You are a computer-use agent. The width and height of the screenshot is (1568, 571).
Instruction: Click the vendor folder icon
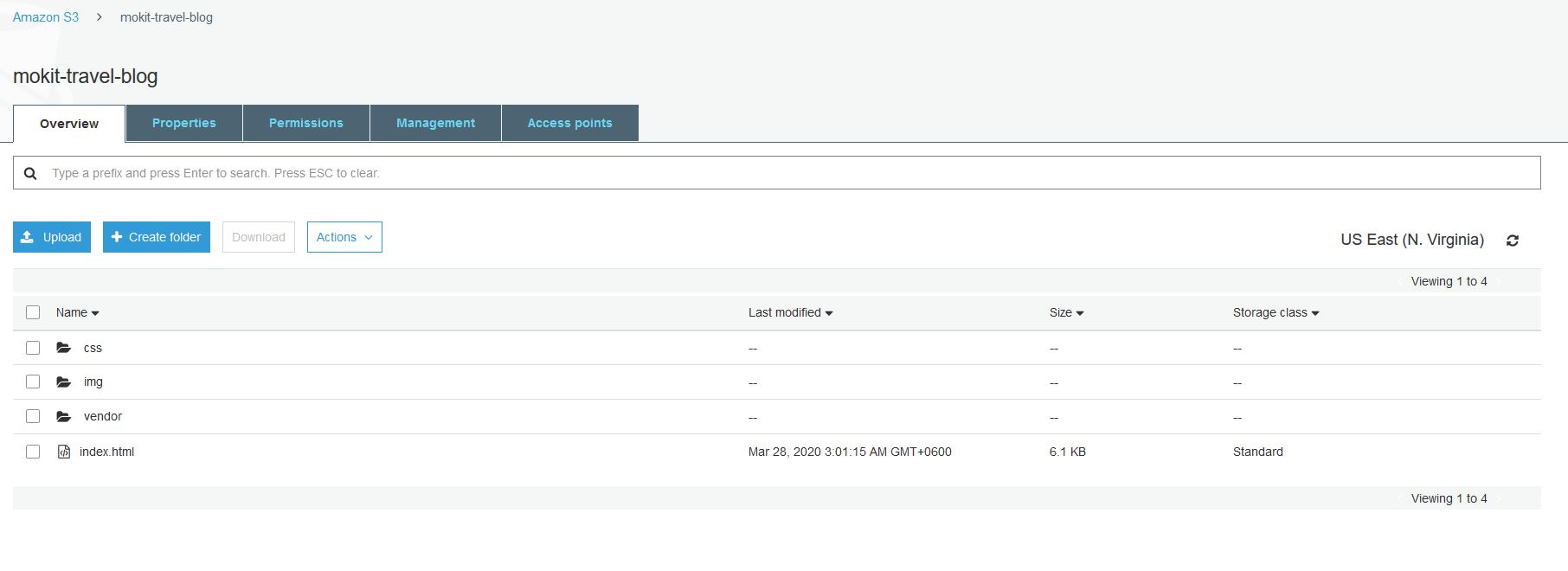pos(64,416)
